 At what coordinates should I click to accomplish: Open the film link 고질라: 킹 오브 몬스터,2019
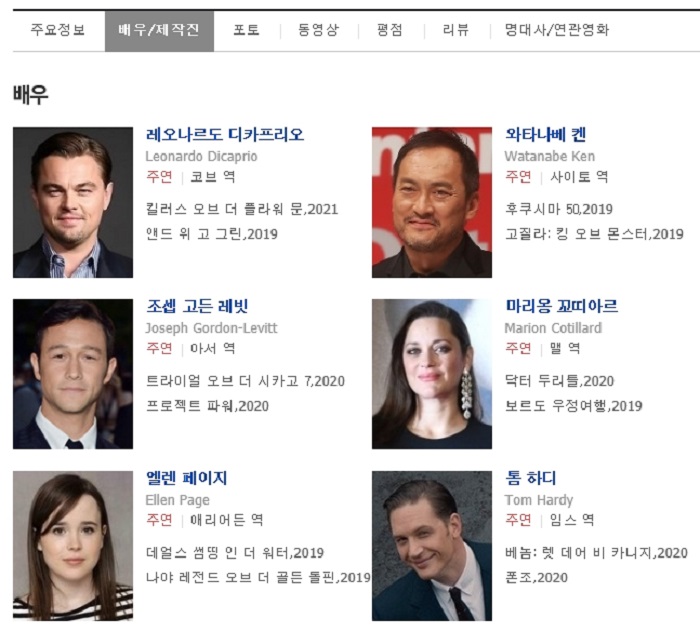pyautogui.click(x=594, y=234)
